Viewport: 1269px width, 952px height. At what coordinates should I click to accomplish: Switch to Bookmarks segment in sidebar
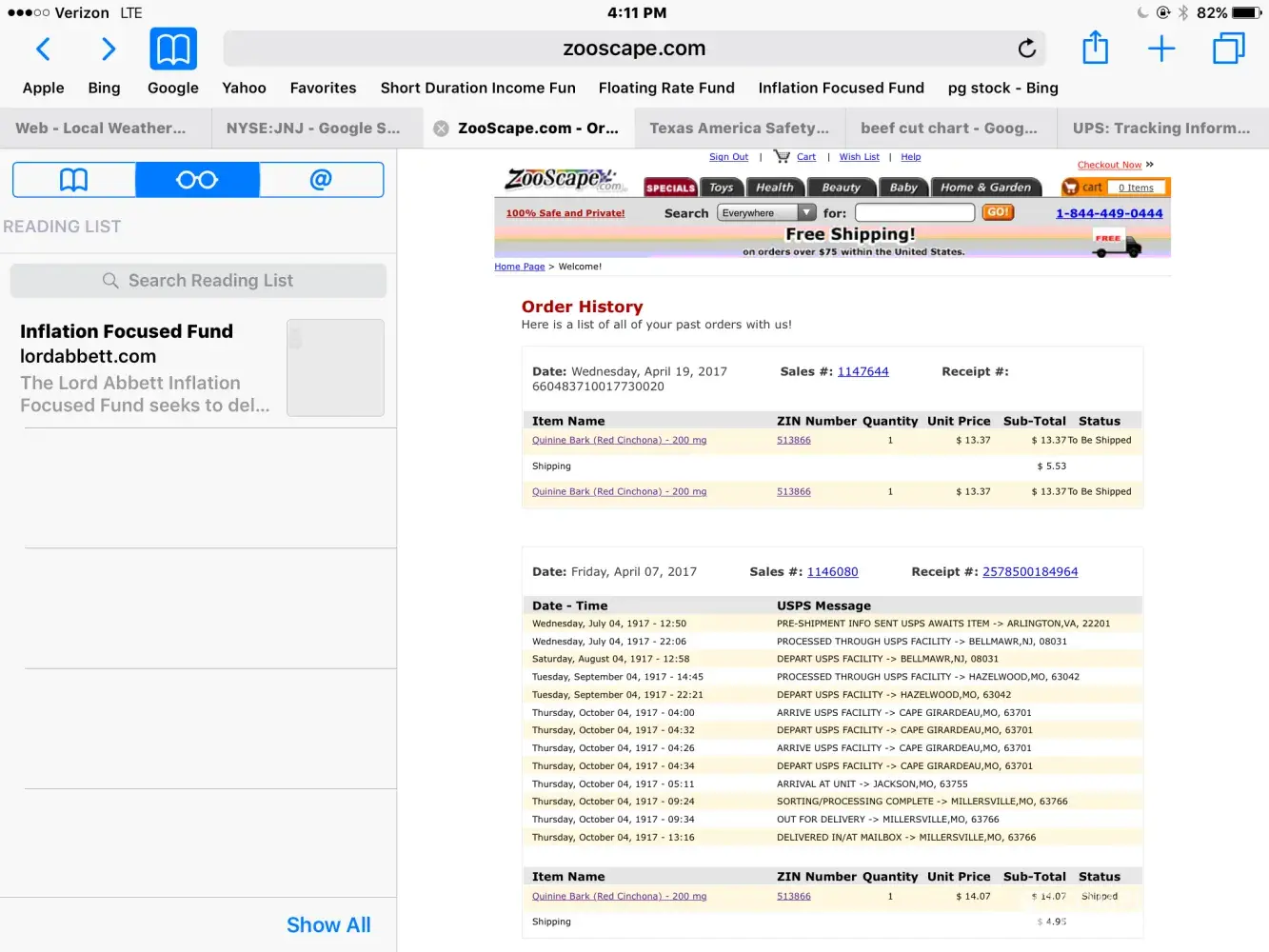(74, 180)
